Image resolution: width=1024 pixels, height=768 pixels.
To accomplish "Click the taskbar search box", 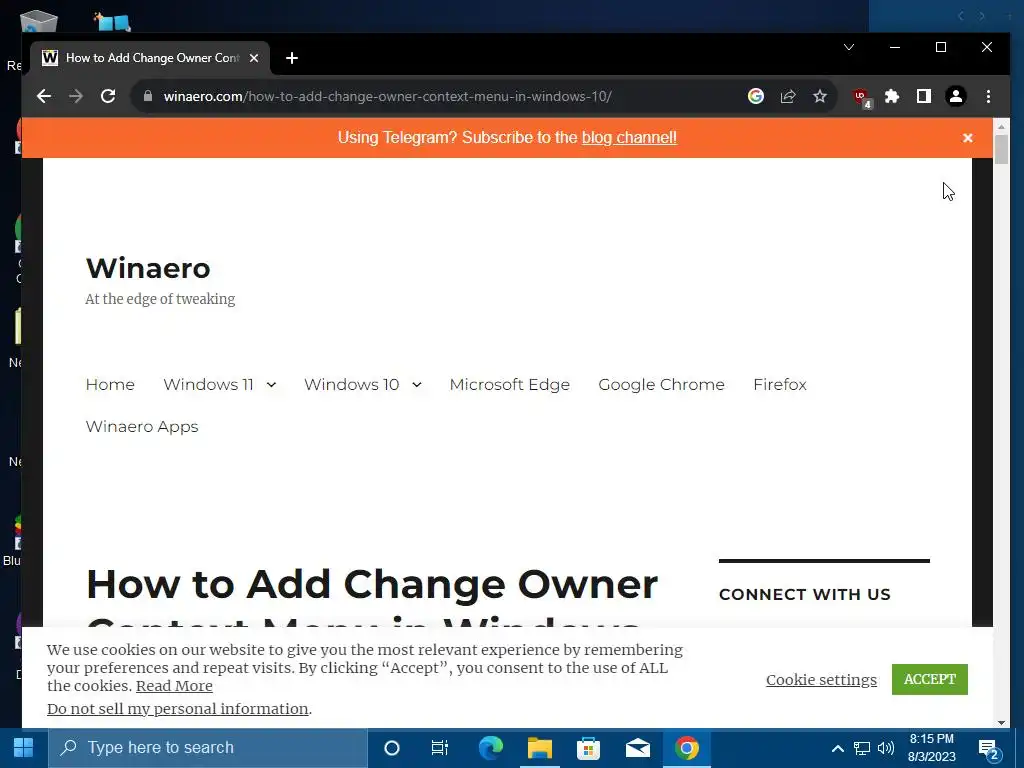I will [208, 748].
